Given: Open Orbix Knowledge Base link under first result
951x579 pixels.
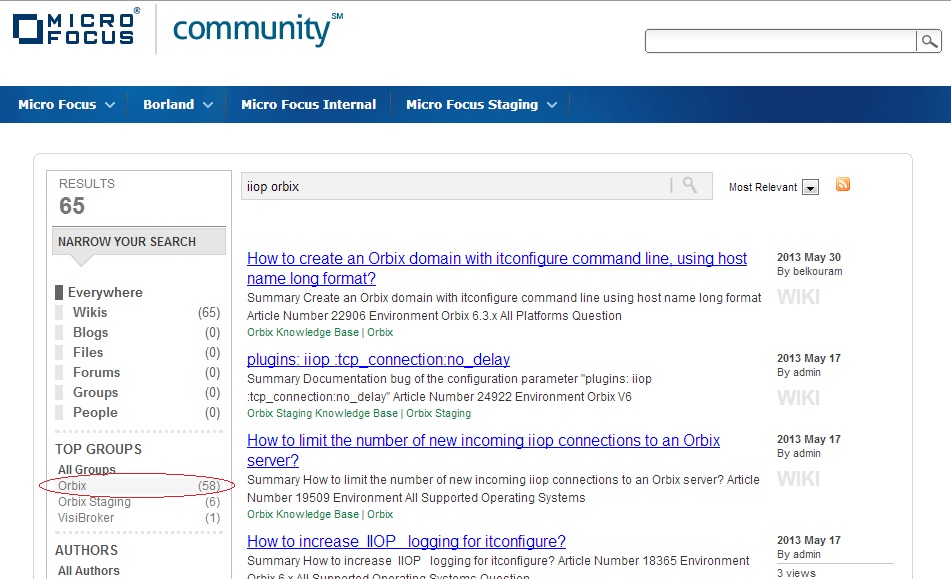Looking at the screenshot, I should pyautogui.click(x=303, y=332).
